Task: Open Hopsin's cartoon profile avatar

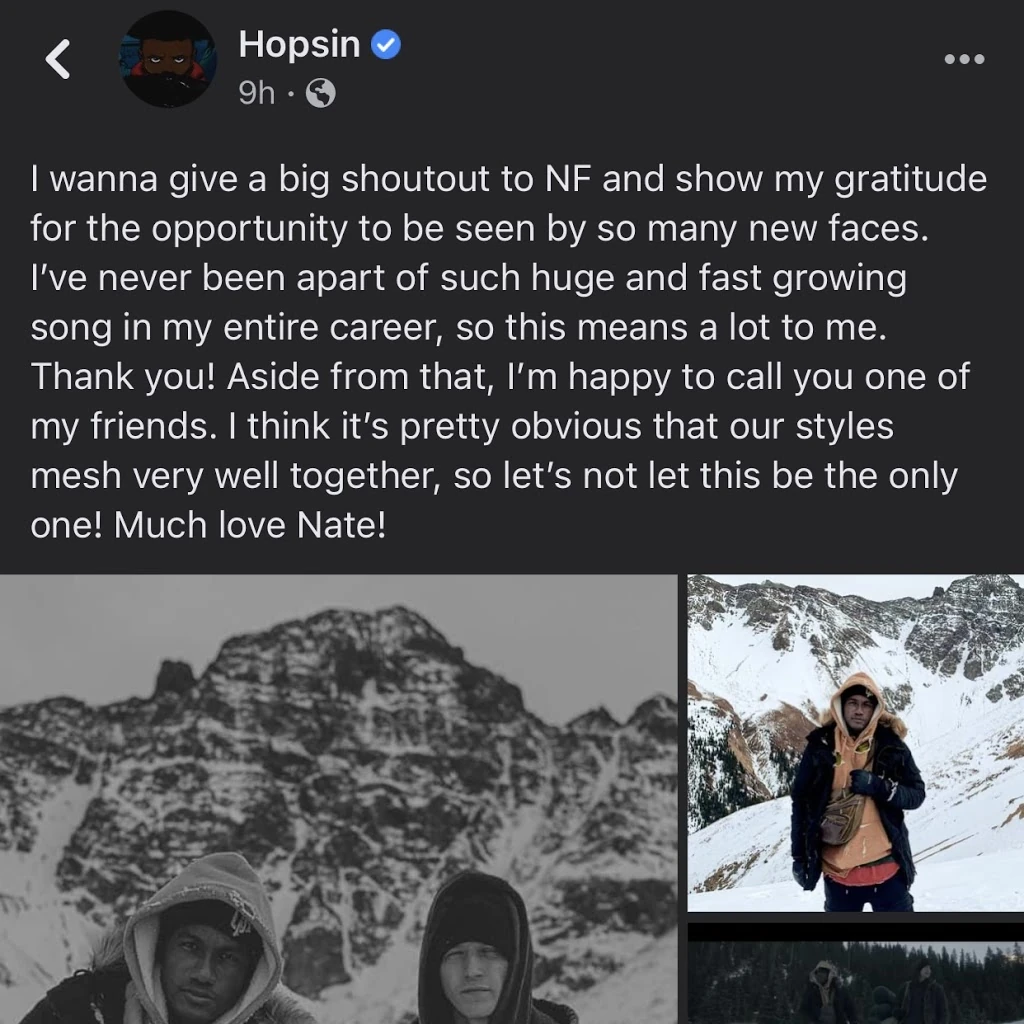Action: click(x=168, y=60)
